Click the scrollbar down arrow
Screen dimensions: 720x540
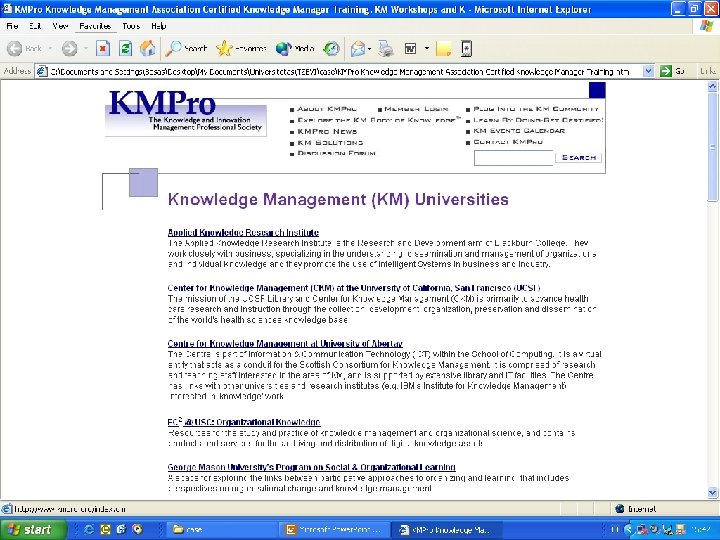pyautogui.click(x=712, y=493)
